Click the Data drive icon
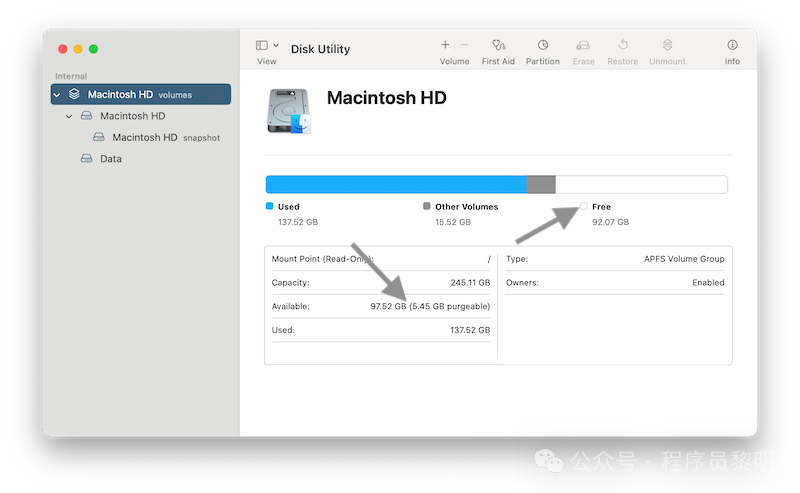800x493 pixels. pyautogui.click(x=87, y=158)
